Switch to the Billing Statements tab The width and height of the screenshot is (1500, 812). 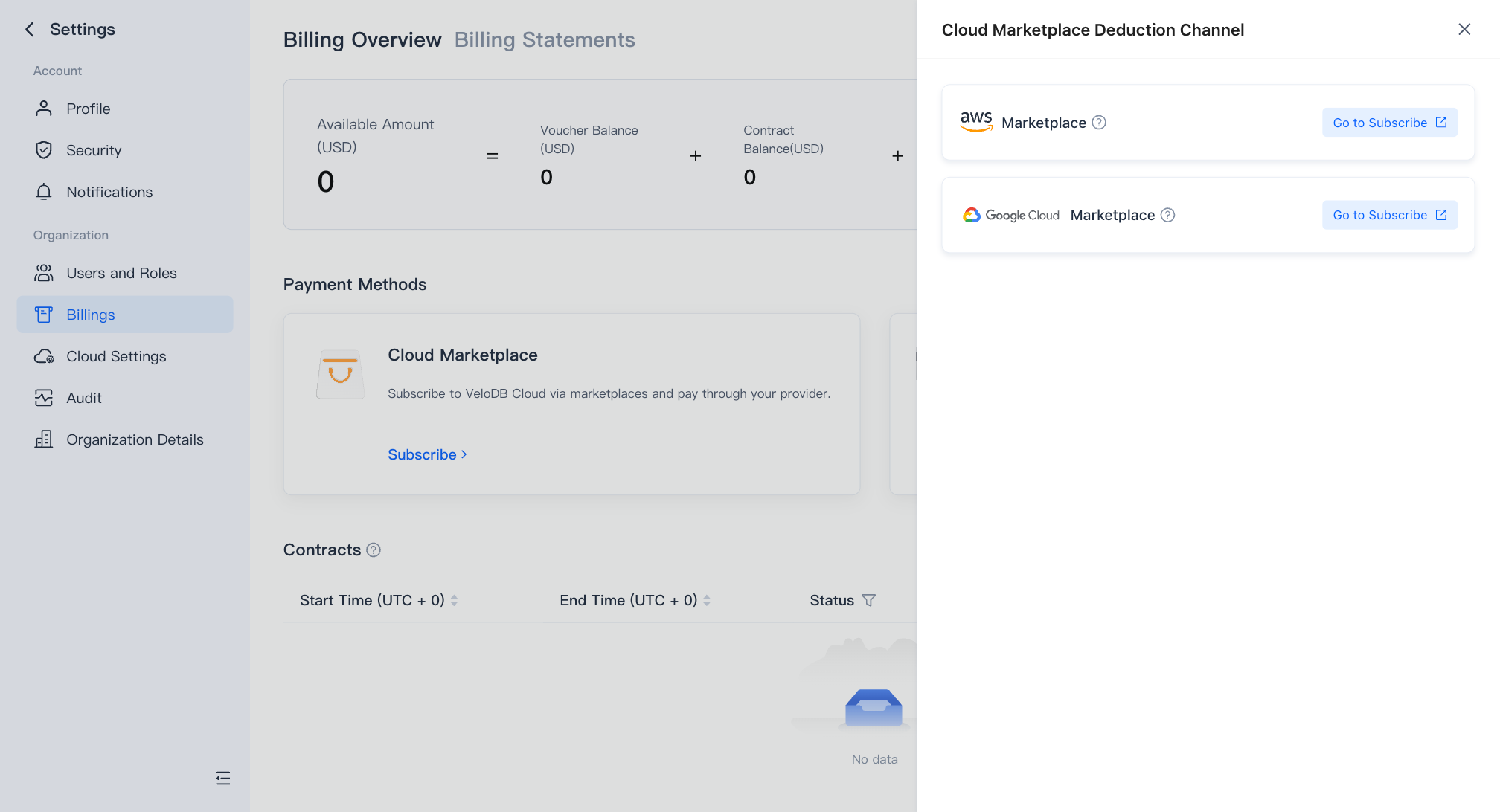point(545,39)
